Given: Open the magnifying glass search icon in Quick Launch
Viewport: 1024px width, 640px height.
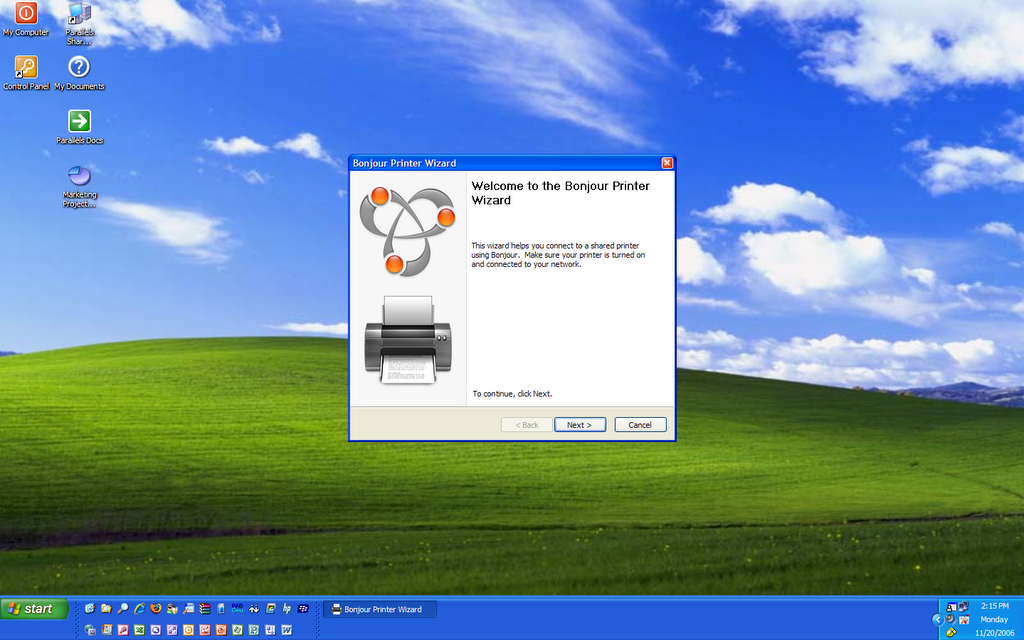Looking at the screenshot, I should click(x=123, y=609).
